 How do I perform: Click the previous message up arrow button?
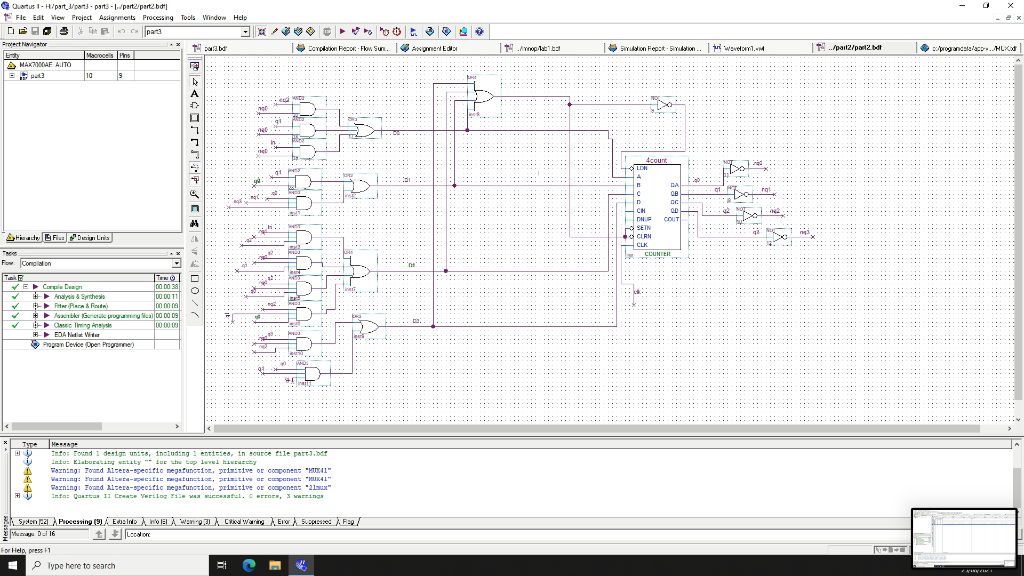tap(99, 534)
